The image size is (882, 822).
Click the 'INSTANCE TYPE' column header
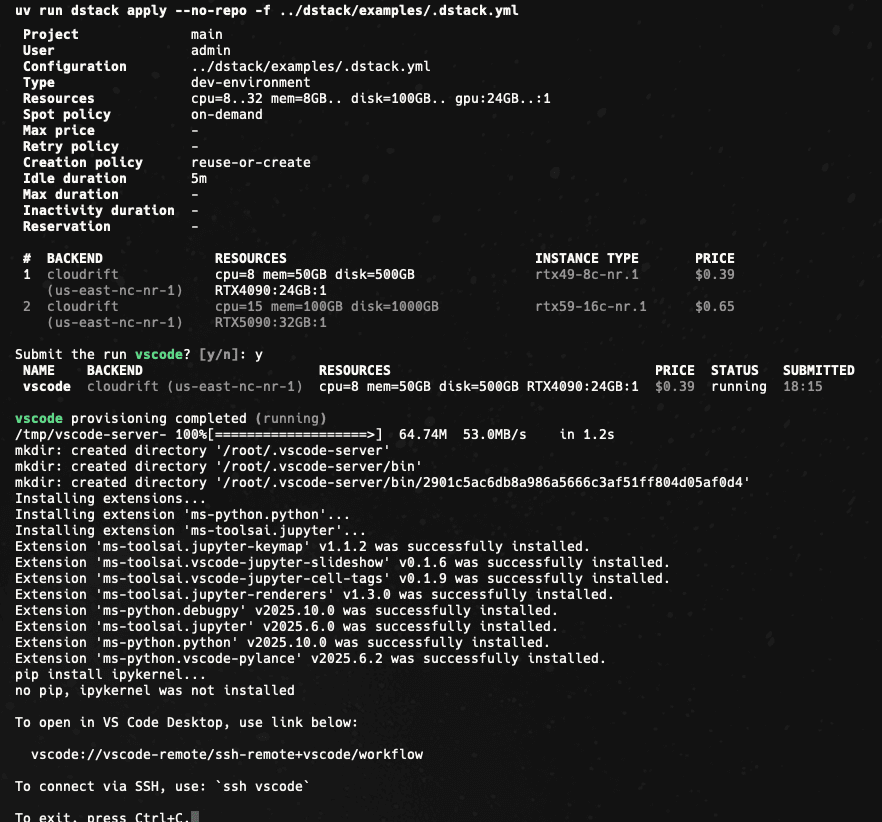pyautogui.click(x=587, y=258)
